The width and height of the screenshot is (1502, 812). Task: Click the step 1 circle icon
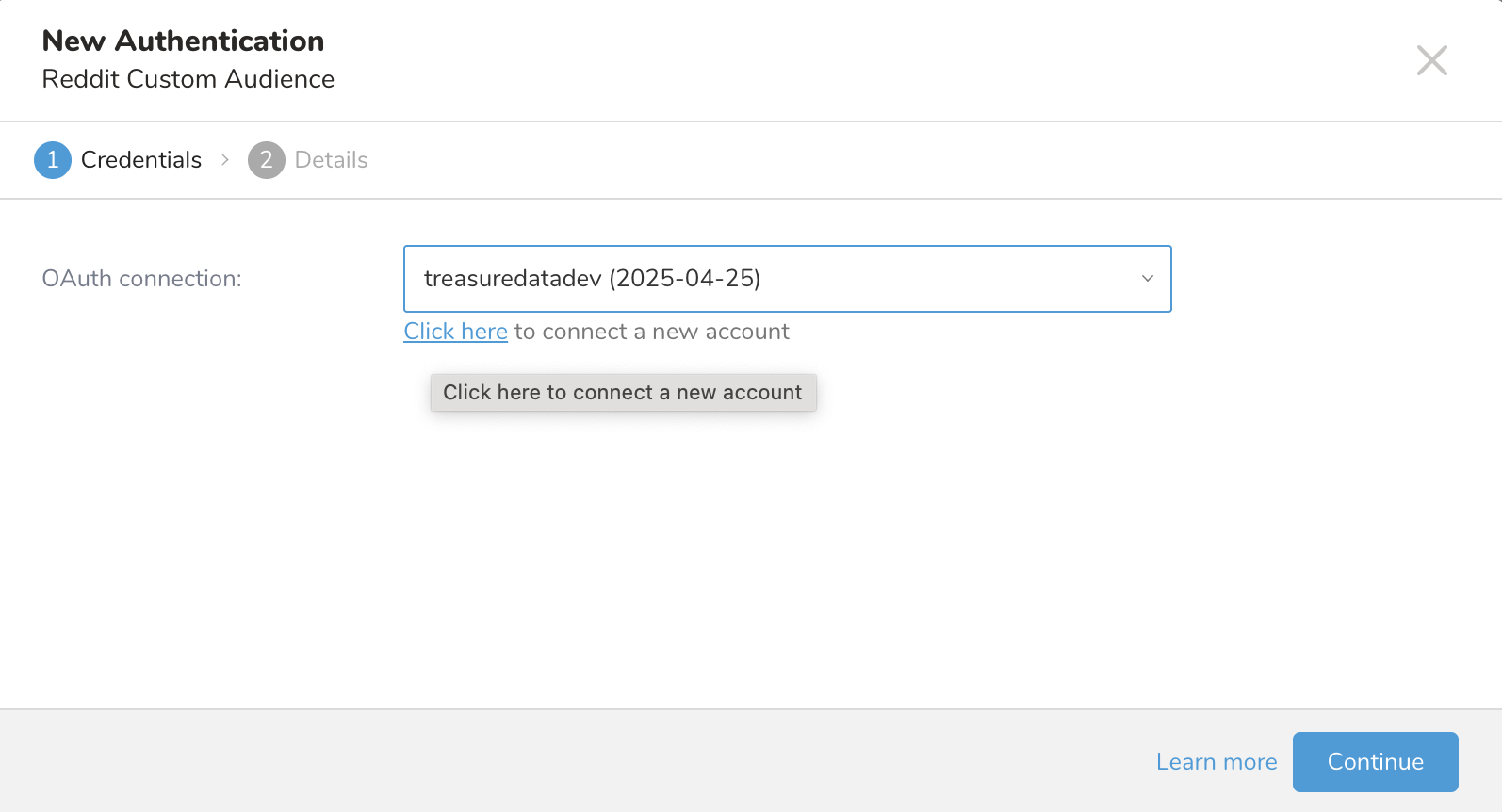pos(53,160)
